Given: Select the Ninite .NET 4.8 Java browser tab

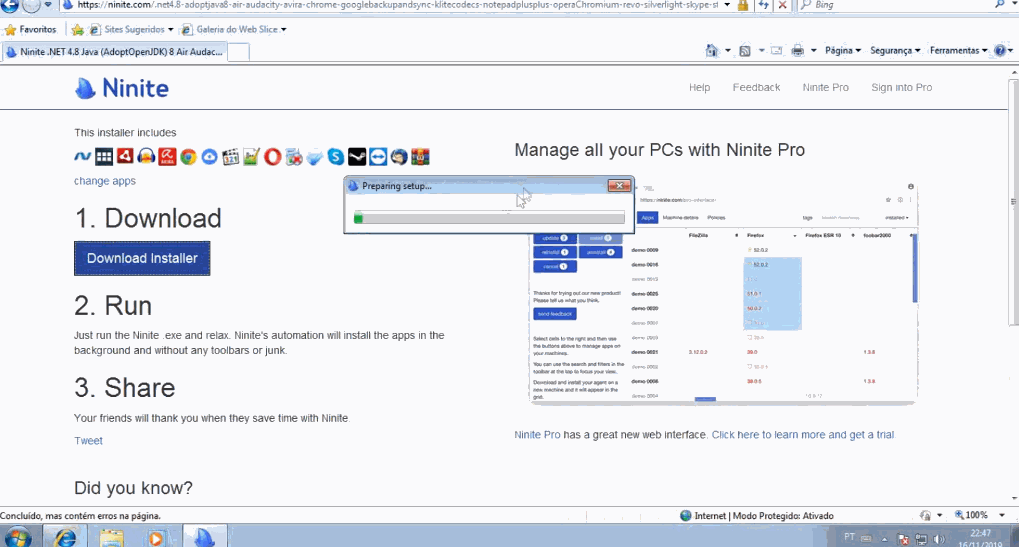Looking at the screenshot, I should (x=114, y=52).
